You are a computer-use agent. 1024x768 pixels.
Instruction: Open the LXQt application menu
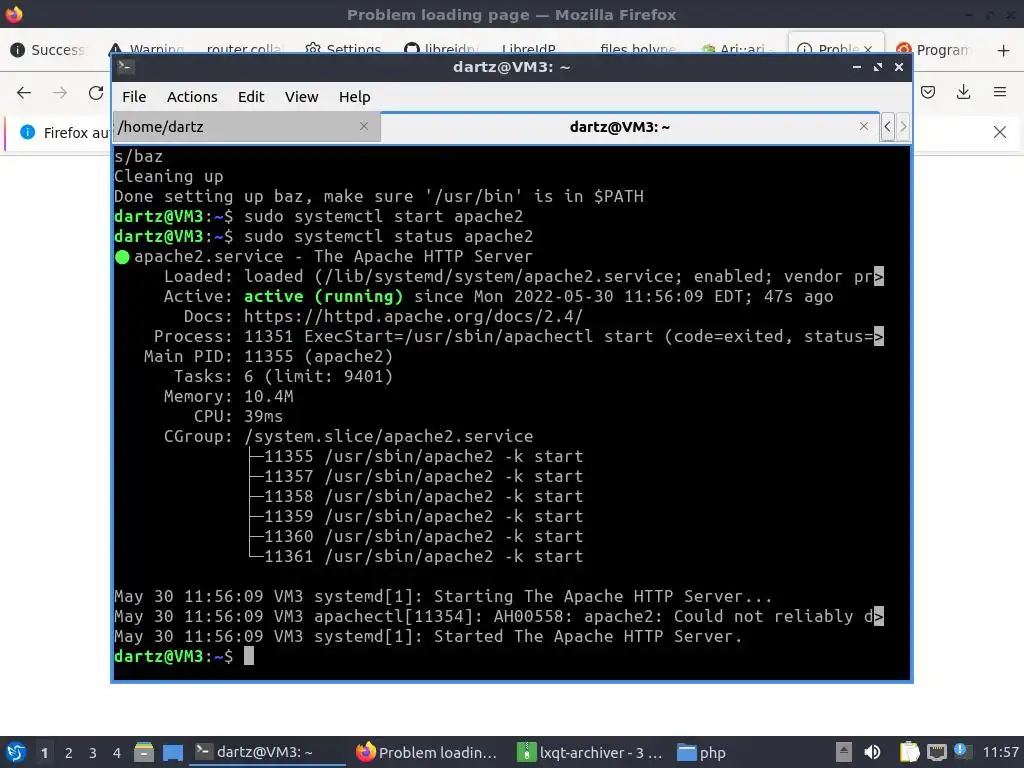tap(16, 752)
